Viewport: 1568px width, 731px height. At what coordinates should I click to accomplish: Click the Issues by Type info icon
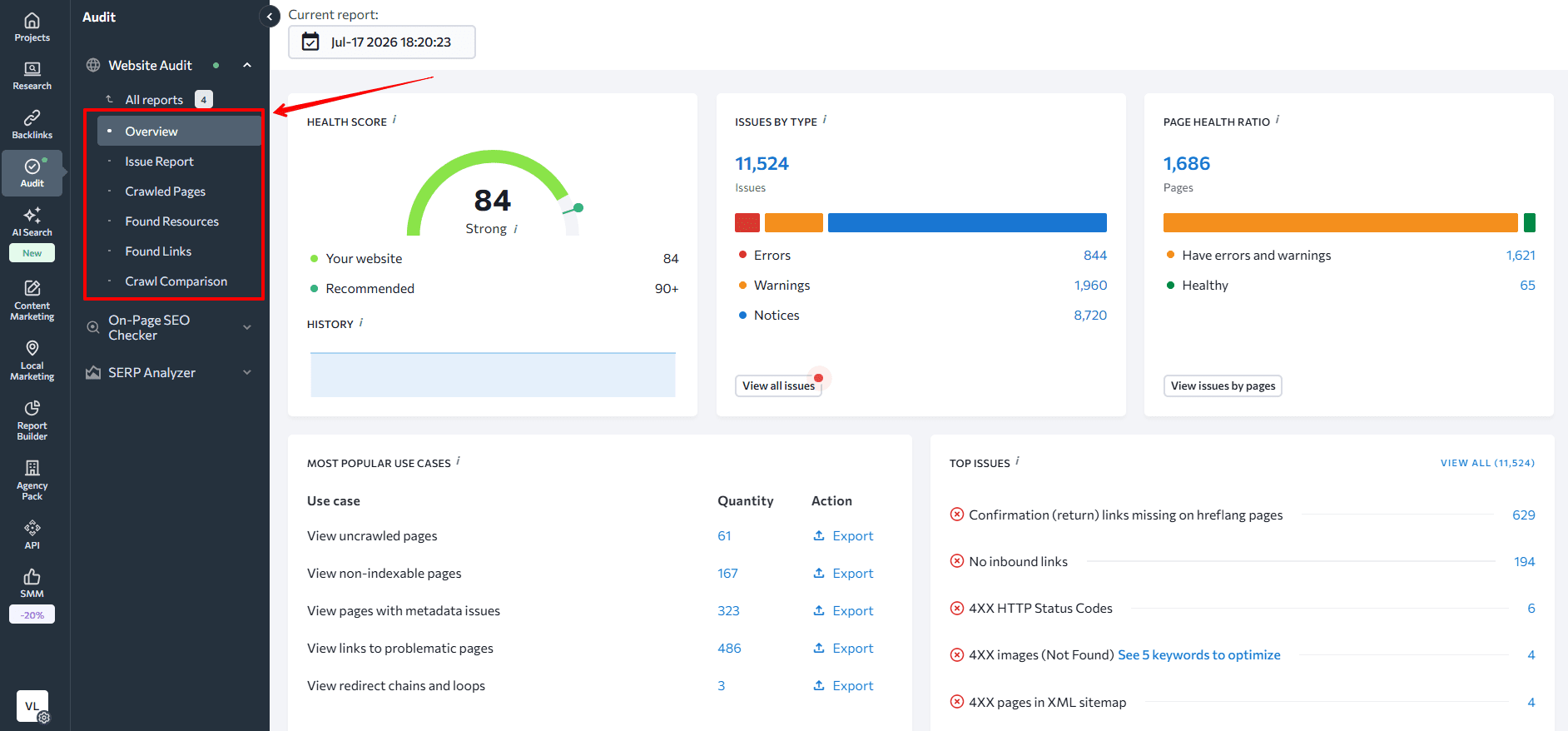tap(825, 120)
